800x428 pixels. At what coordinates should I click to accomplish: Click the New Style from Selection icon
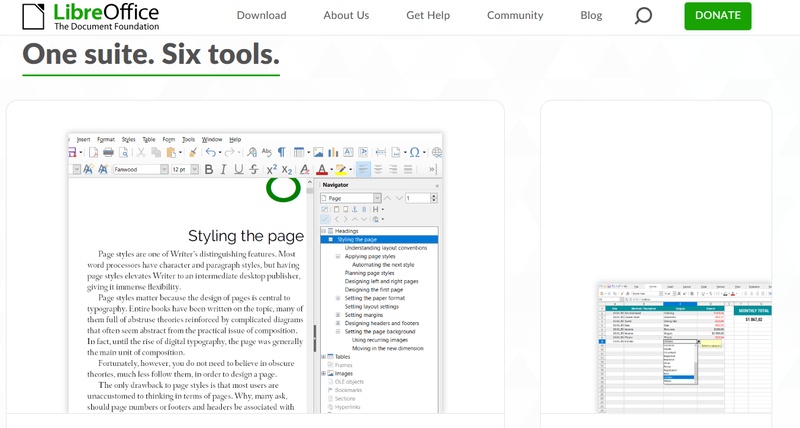click(x=103, y=169)
